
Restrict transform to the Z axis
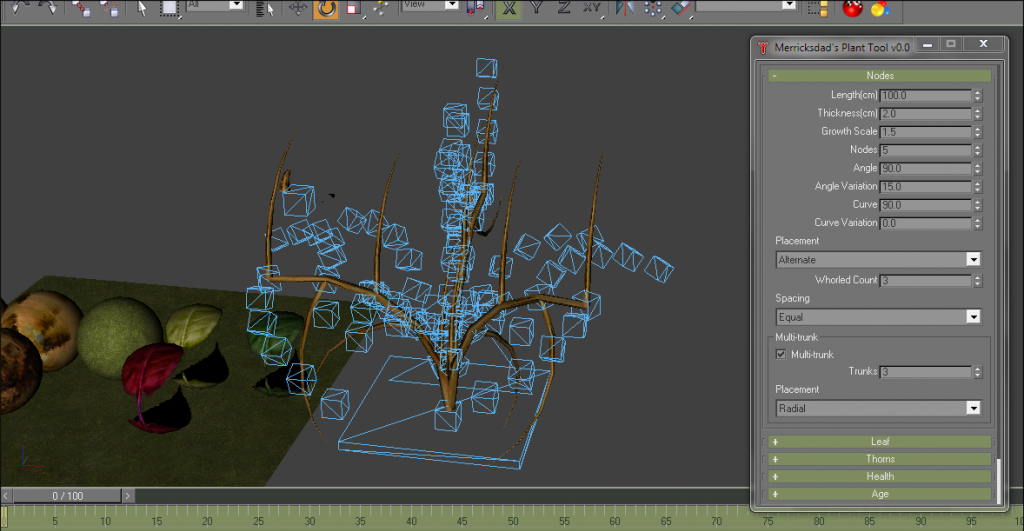click(x=564, y=9)
